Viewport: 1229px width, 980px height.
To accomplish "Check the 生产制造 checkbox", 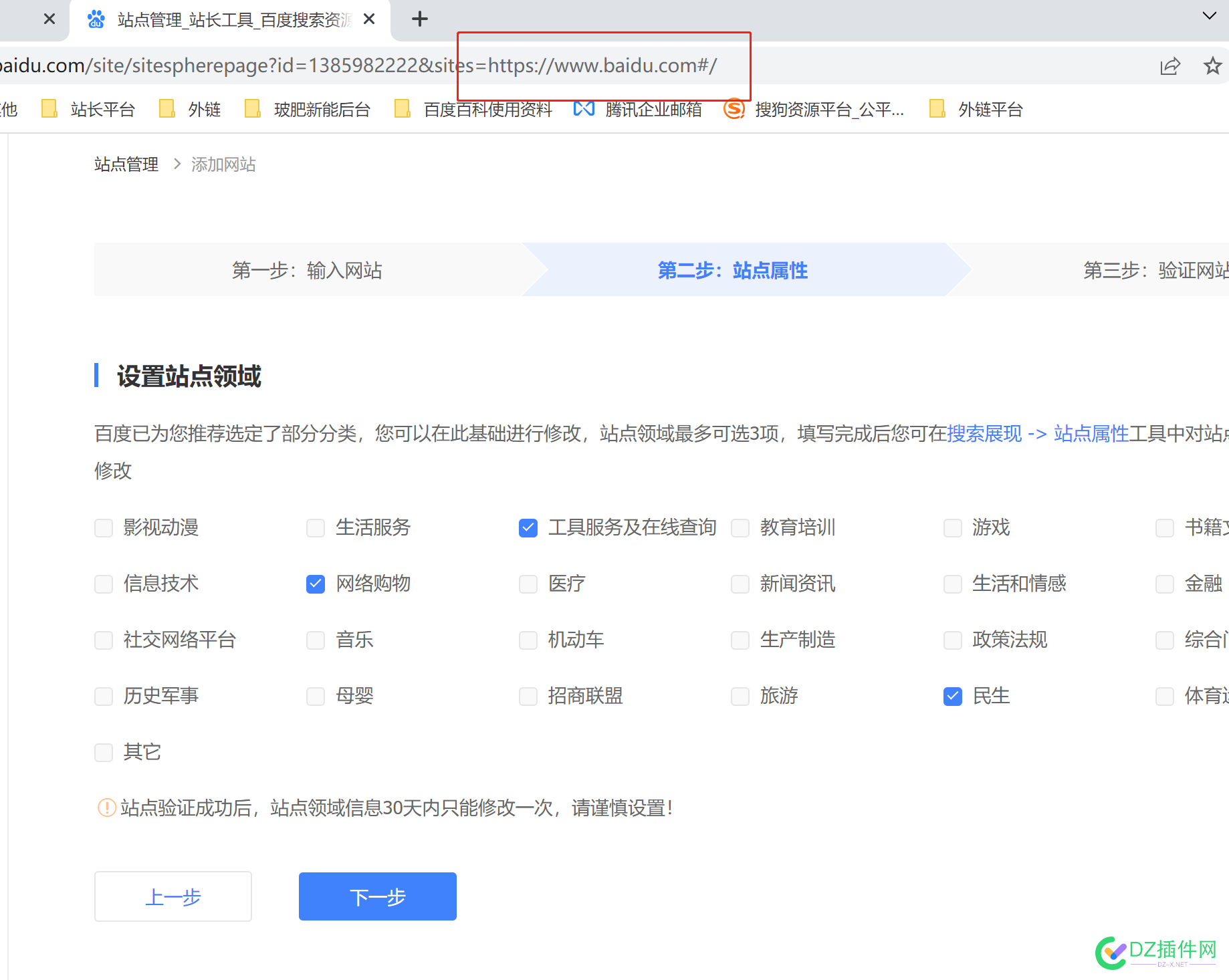I will pos(740,640).
